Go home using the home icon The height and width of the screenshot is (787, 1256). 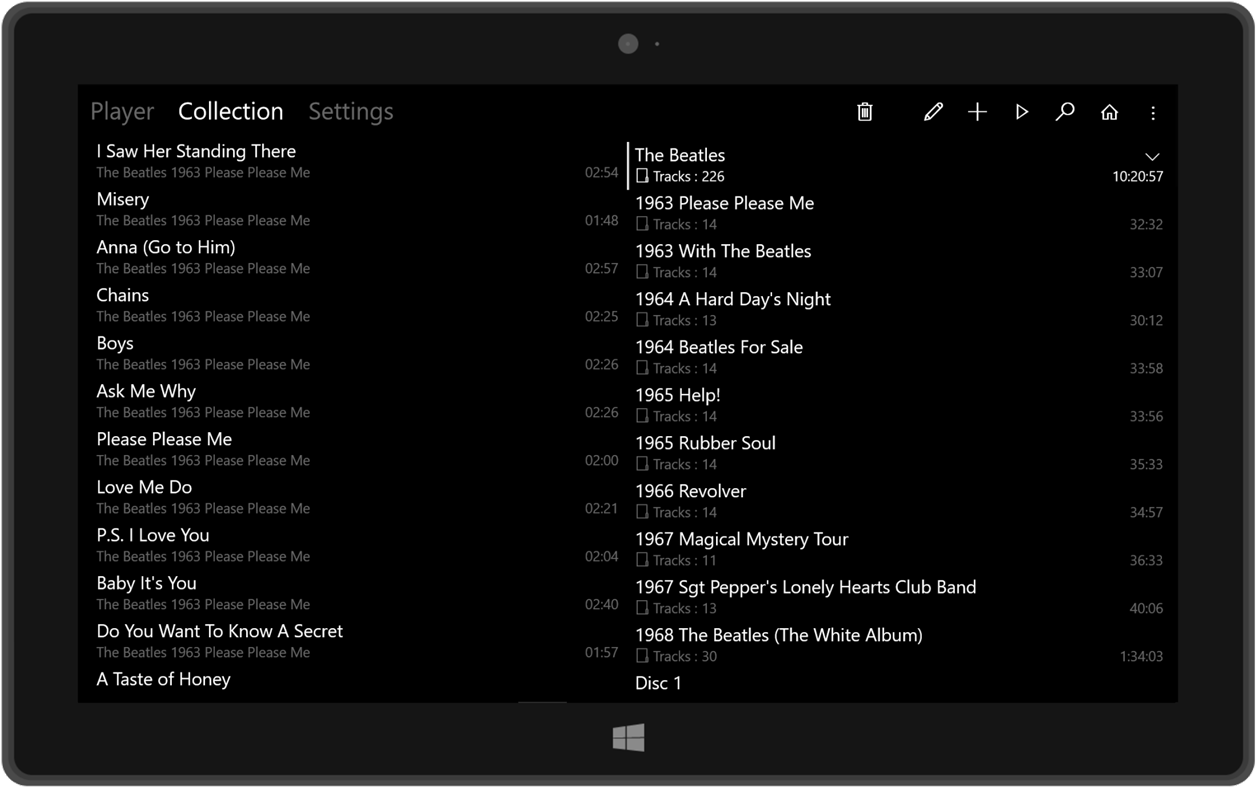[1109, 112]
